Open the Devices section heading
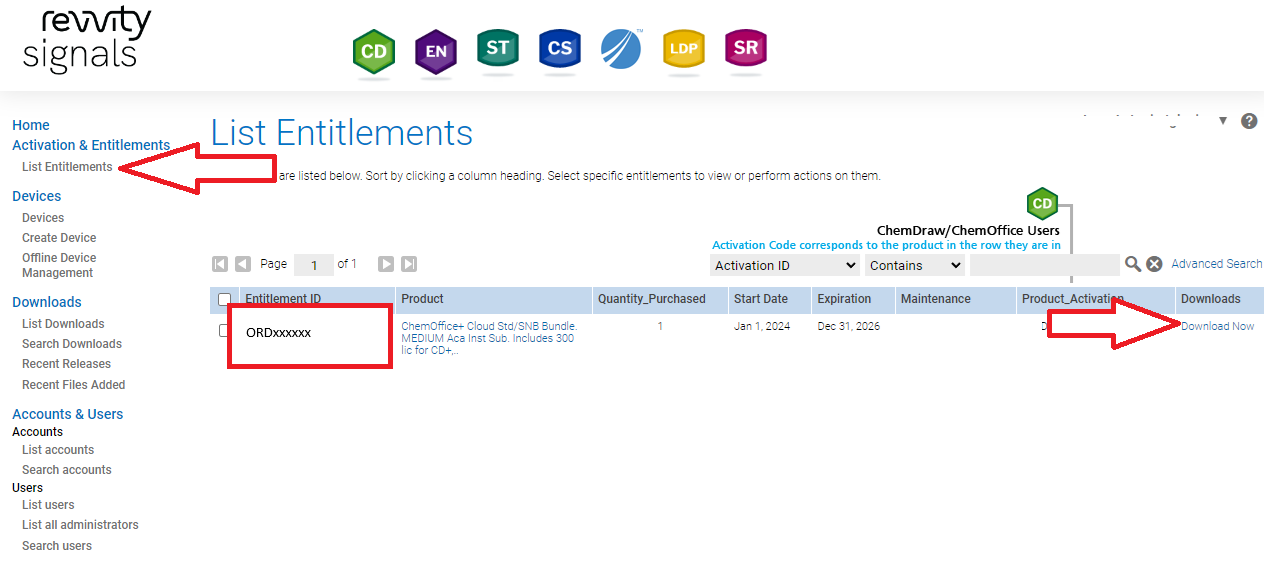The width and height of the screenshot is (1264, 575). pyautogui.click(x=37, y=196)
